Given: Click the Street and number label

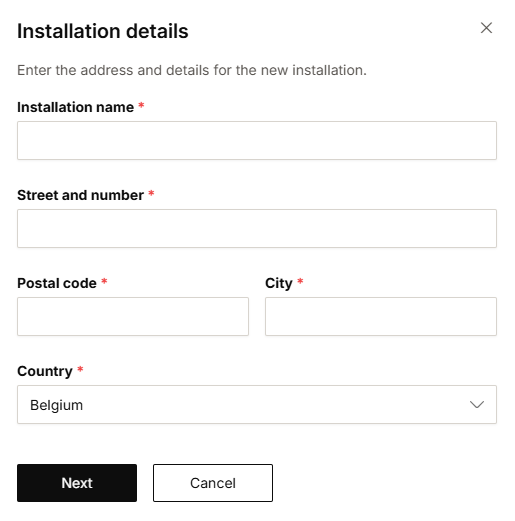Looking at the screenshot, I should coord(80,195).
